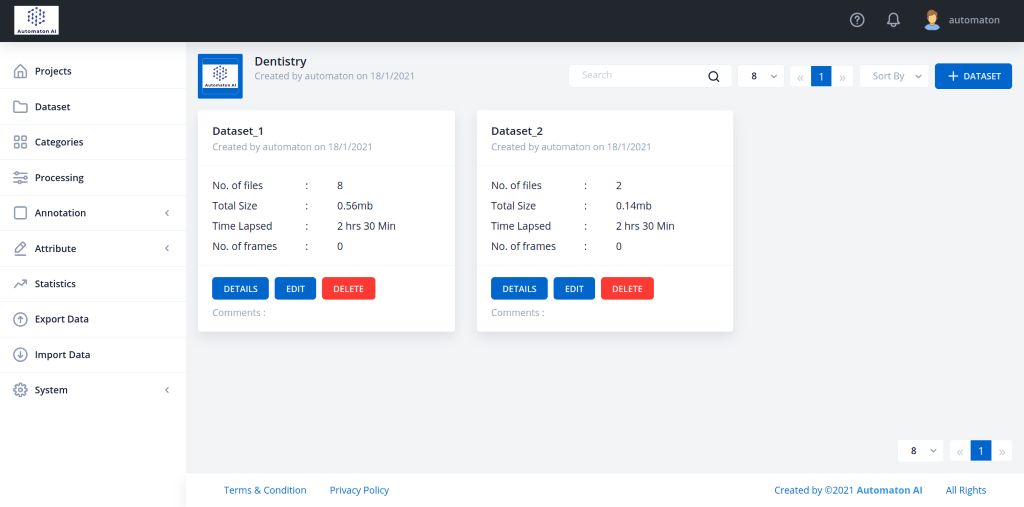
Task: Expand the Attribute submenu
Action: 167,249
